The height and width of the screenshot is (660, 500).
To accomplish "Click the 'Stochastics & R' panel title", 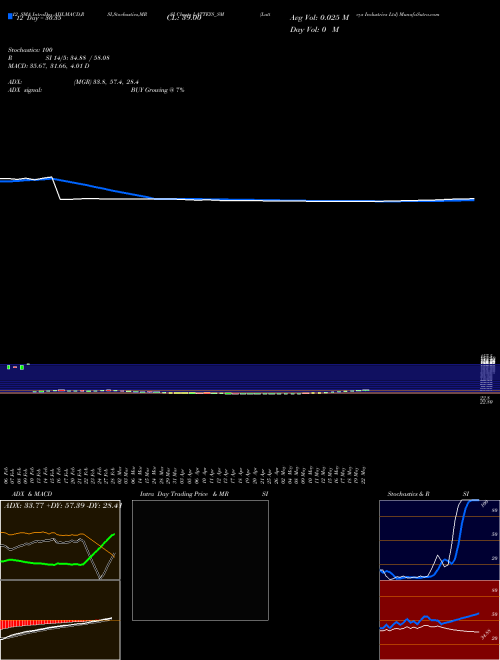I will point(408,494).
